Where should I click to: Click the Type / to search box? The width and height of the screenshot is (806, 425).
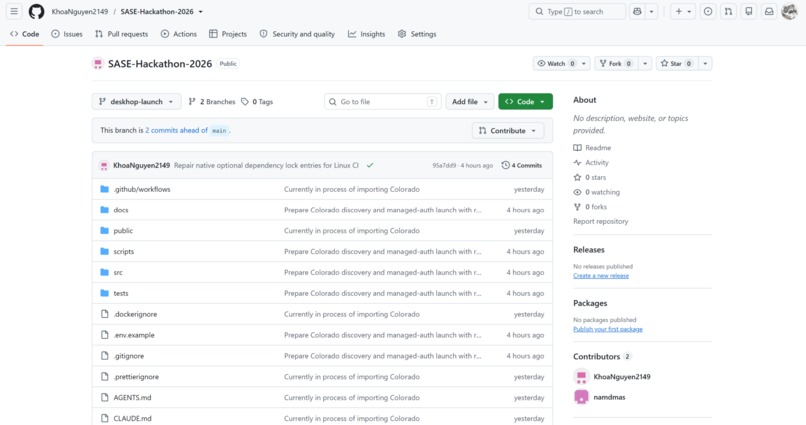tap(577, 11)
